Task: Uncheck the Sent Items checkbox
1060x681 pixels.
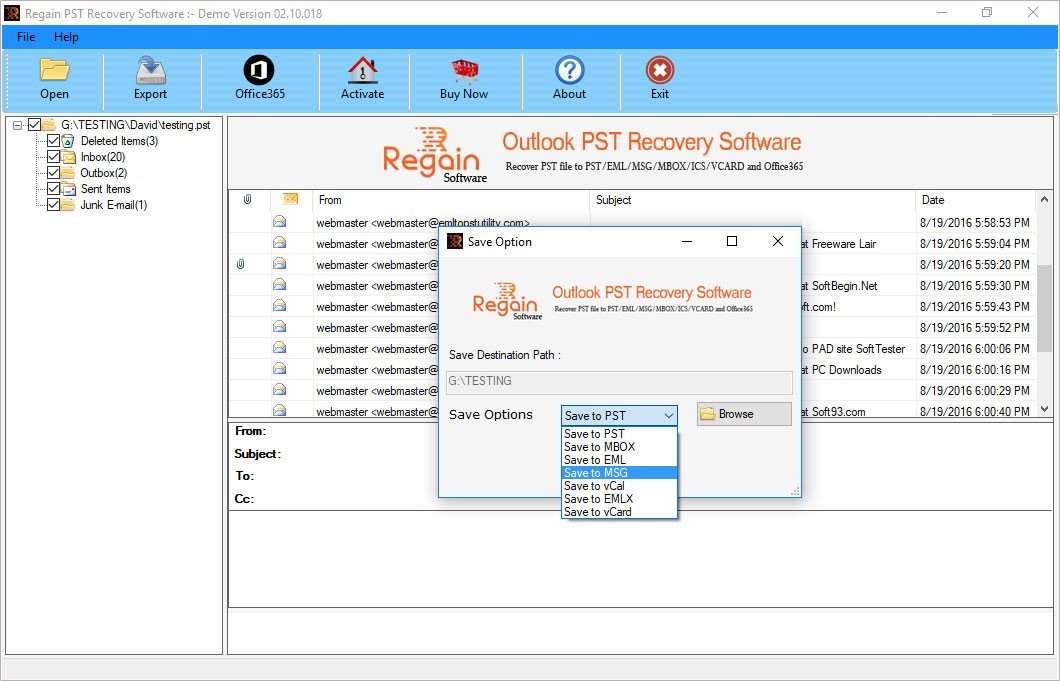Action: (53, 189)
